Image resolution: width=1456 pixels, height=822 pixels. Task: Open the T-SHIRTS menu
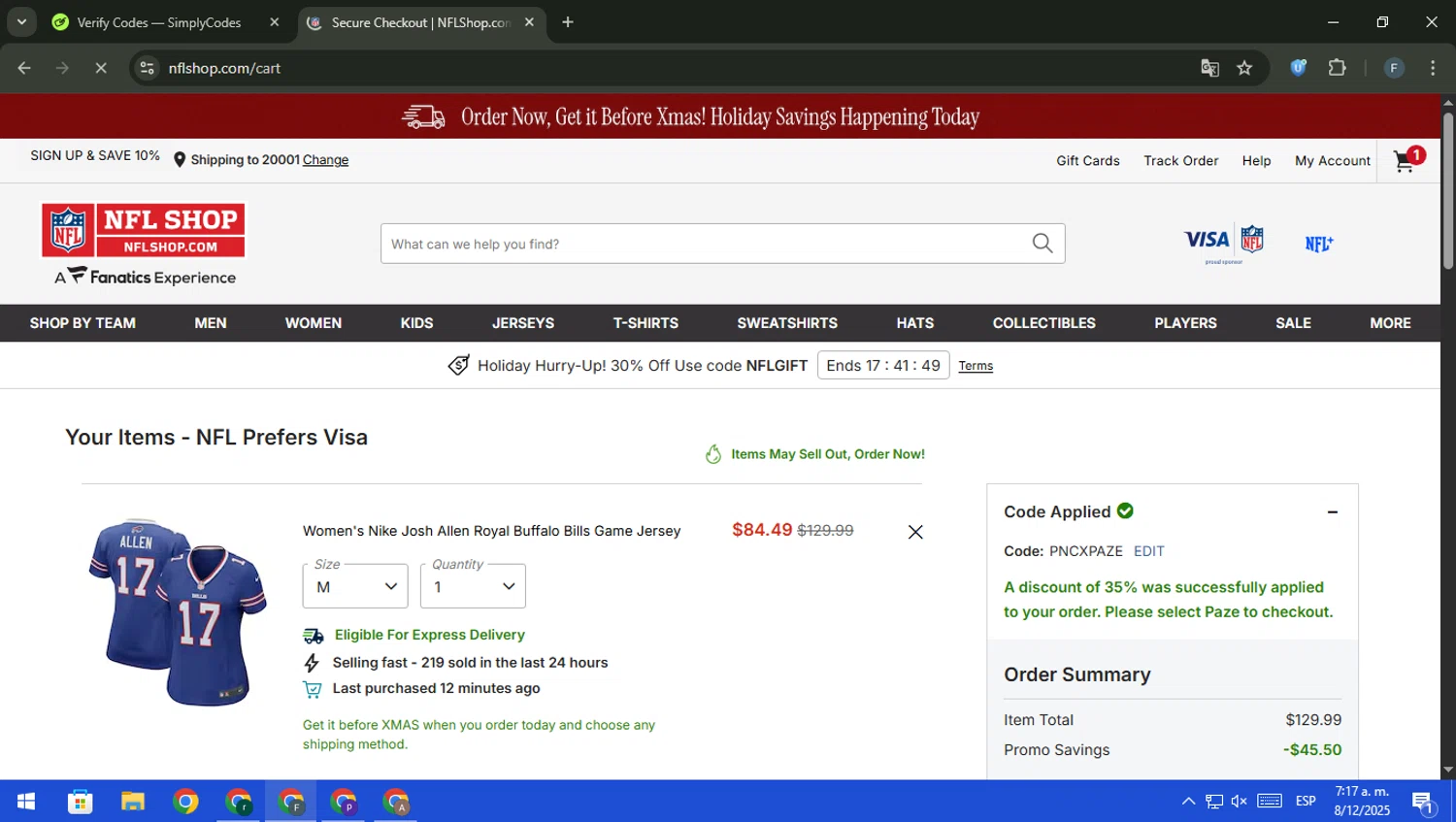pyautogui.click(x=645, y=323)
